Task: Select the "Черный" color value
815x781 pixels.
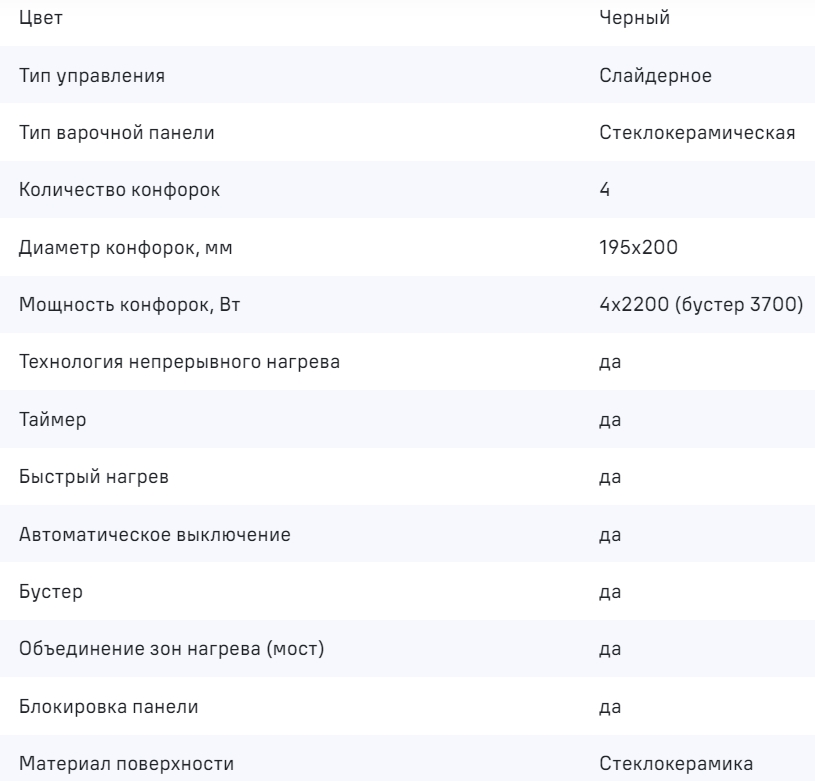Action: pos(627,19)
